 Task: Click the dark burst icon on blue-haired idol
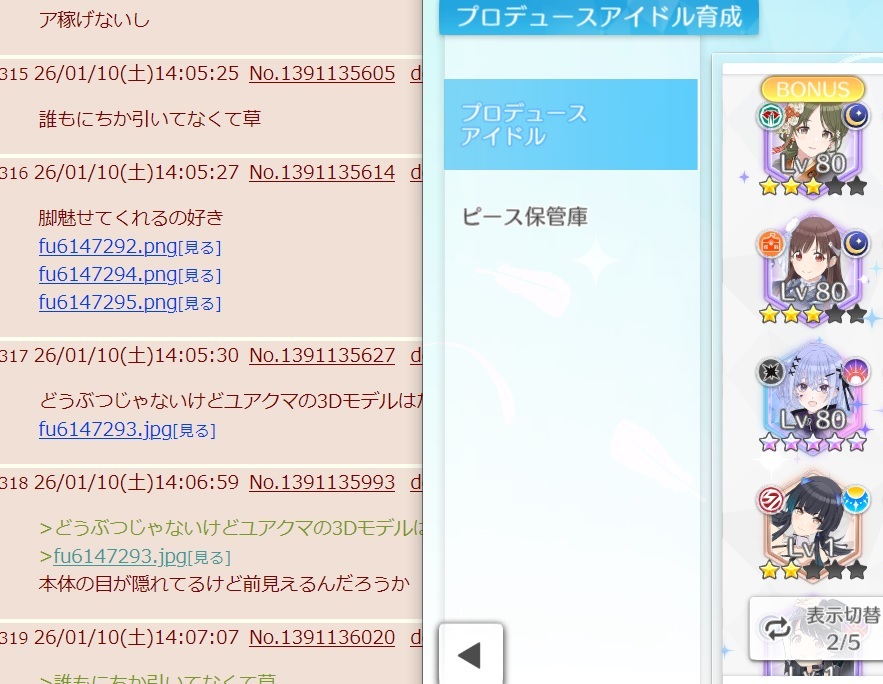pyautogui.click(x=770, y=372)
